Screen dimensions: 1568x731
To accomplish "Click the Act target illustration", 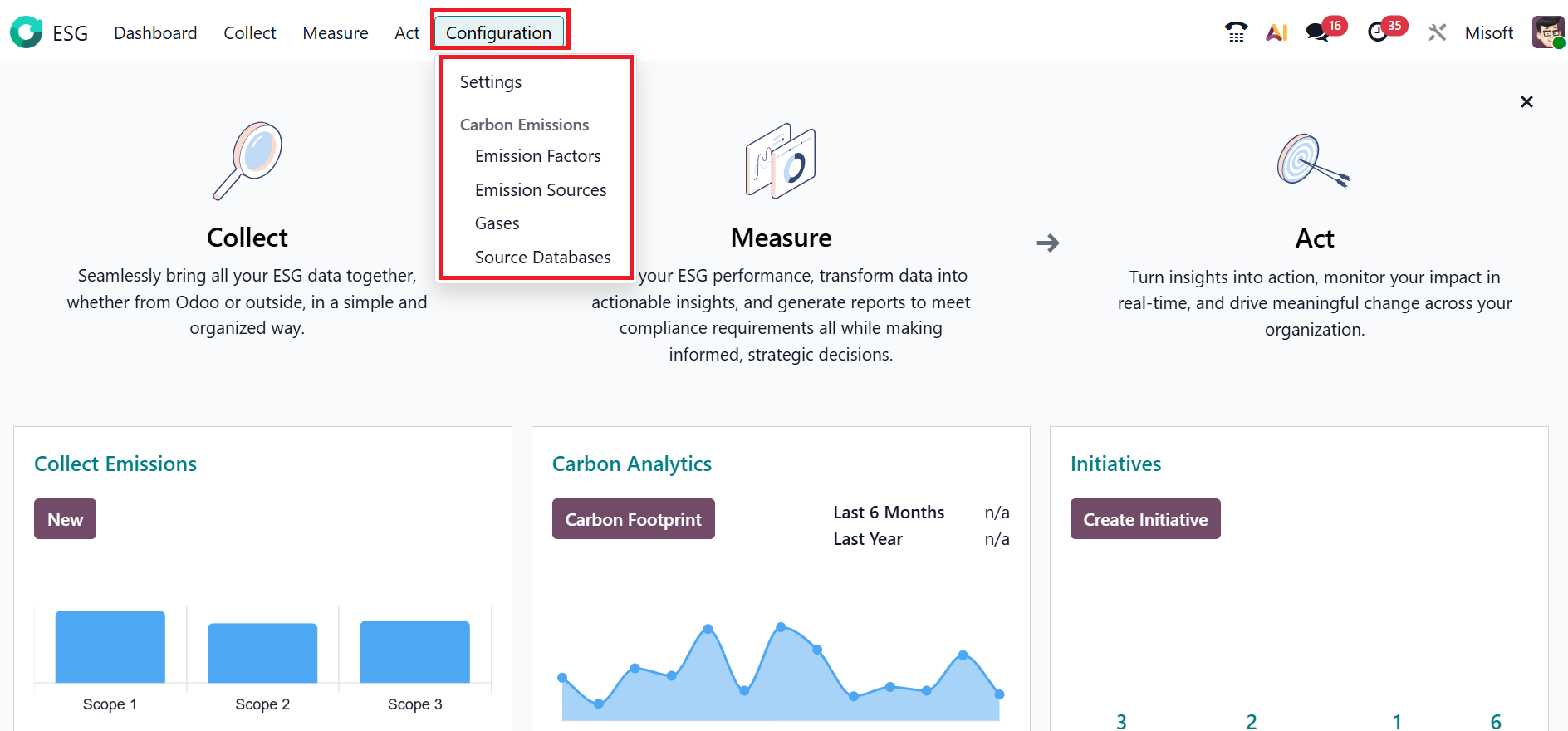I will pyautogui.click(x=1313, y=161).
